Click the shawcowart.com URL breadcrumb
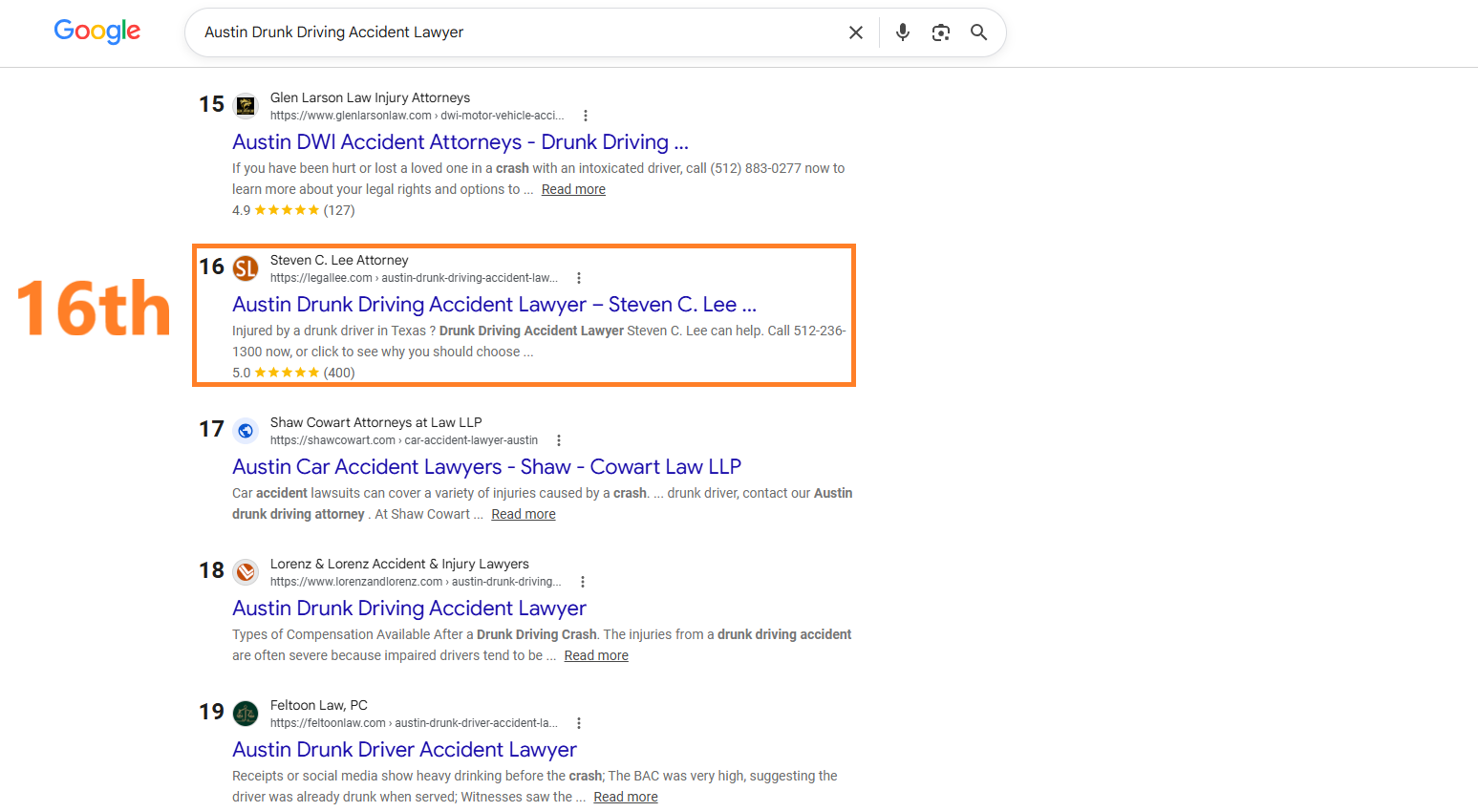The image size is (1478, 812). (404, 440)
